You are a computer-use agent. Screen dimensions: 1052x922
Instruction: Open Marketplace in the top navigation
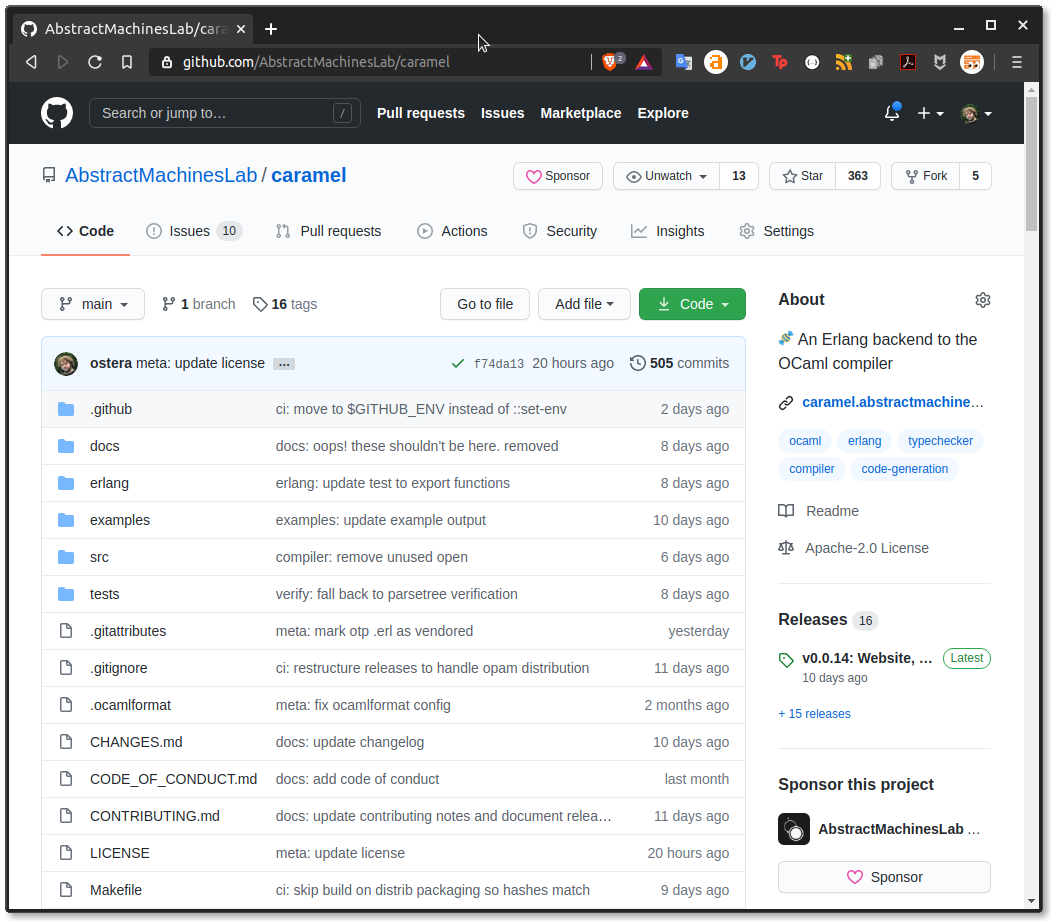[581, 113]
